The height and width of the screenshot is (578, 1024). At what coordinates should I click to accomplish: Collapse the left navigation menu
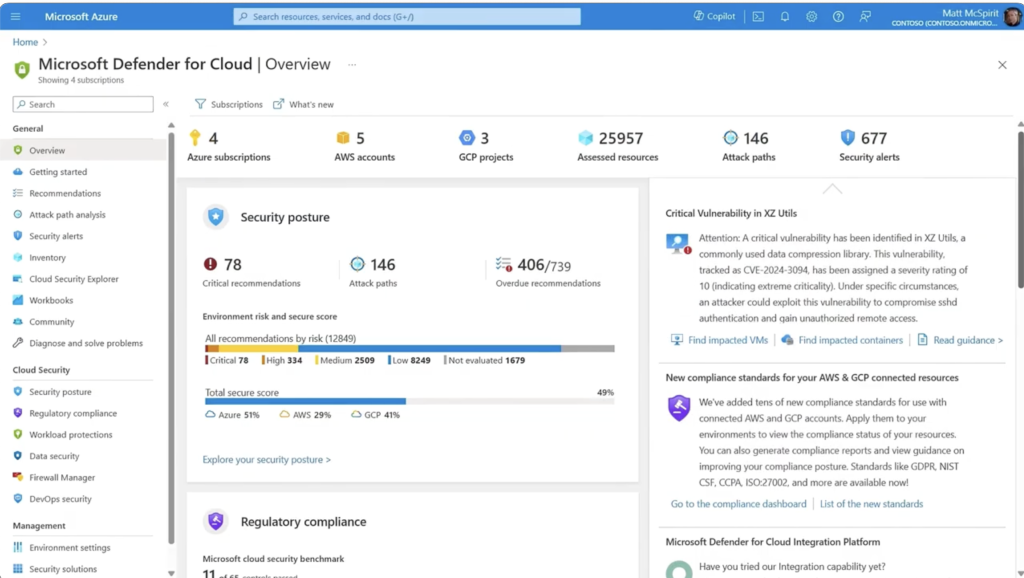166,104
